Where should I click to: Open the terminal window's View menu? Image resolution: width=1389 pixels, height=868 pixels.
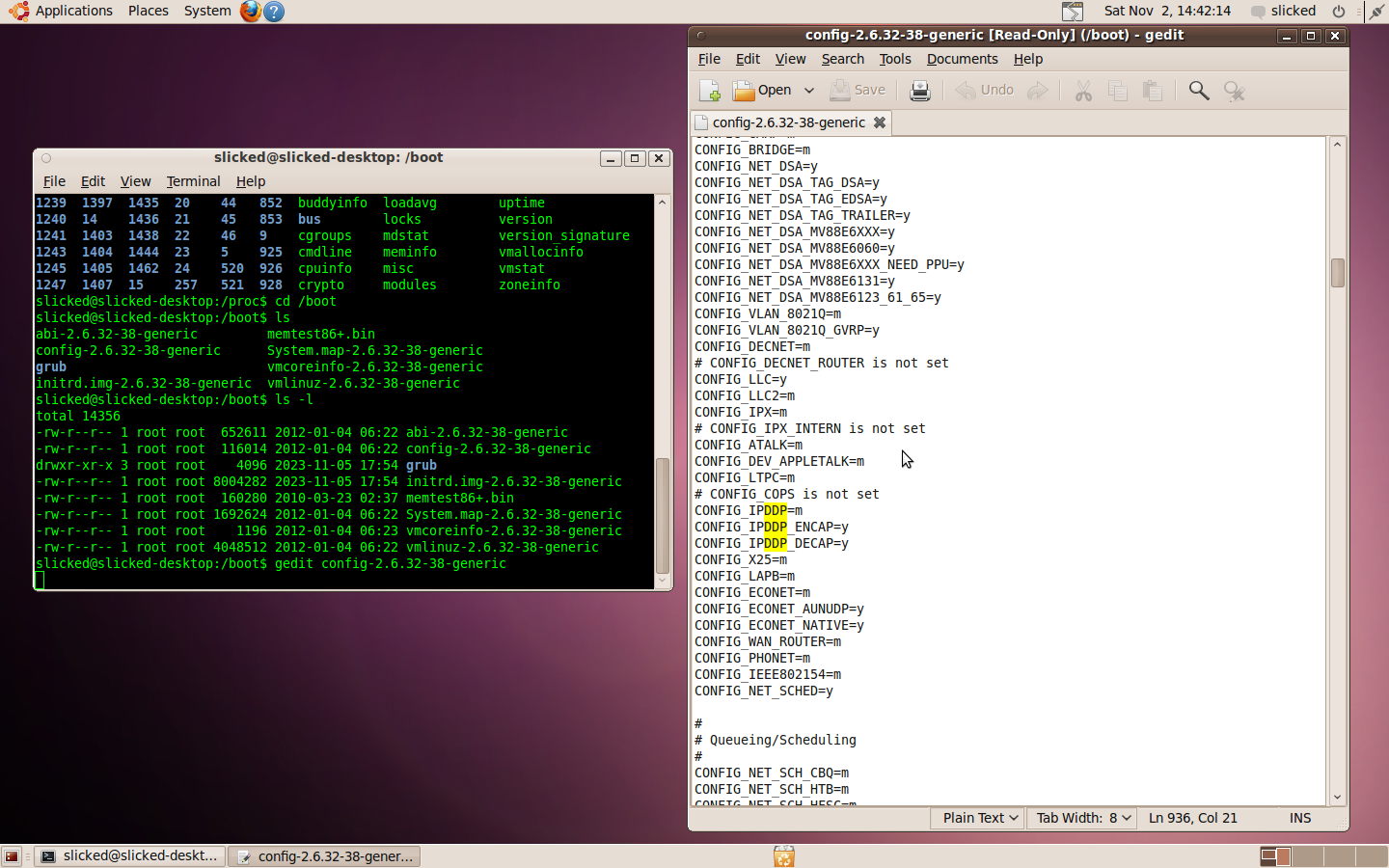pos(135,181)
